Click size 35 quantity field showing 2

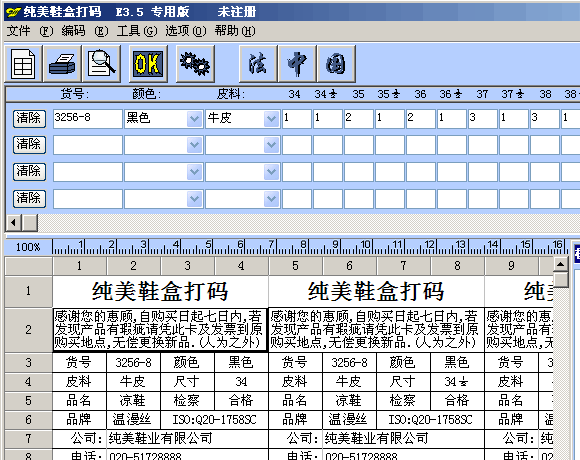click(359, 119)
